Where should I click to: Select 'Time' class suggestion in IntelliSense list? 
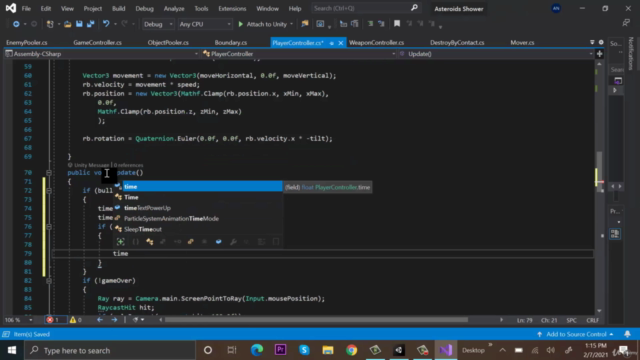(x=198, y=197)
